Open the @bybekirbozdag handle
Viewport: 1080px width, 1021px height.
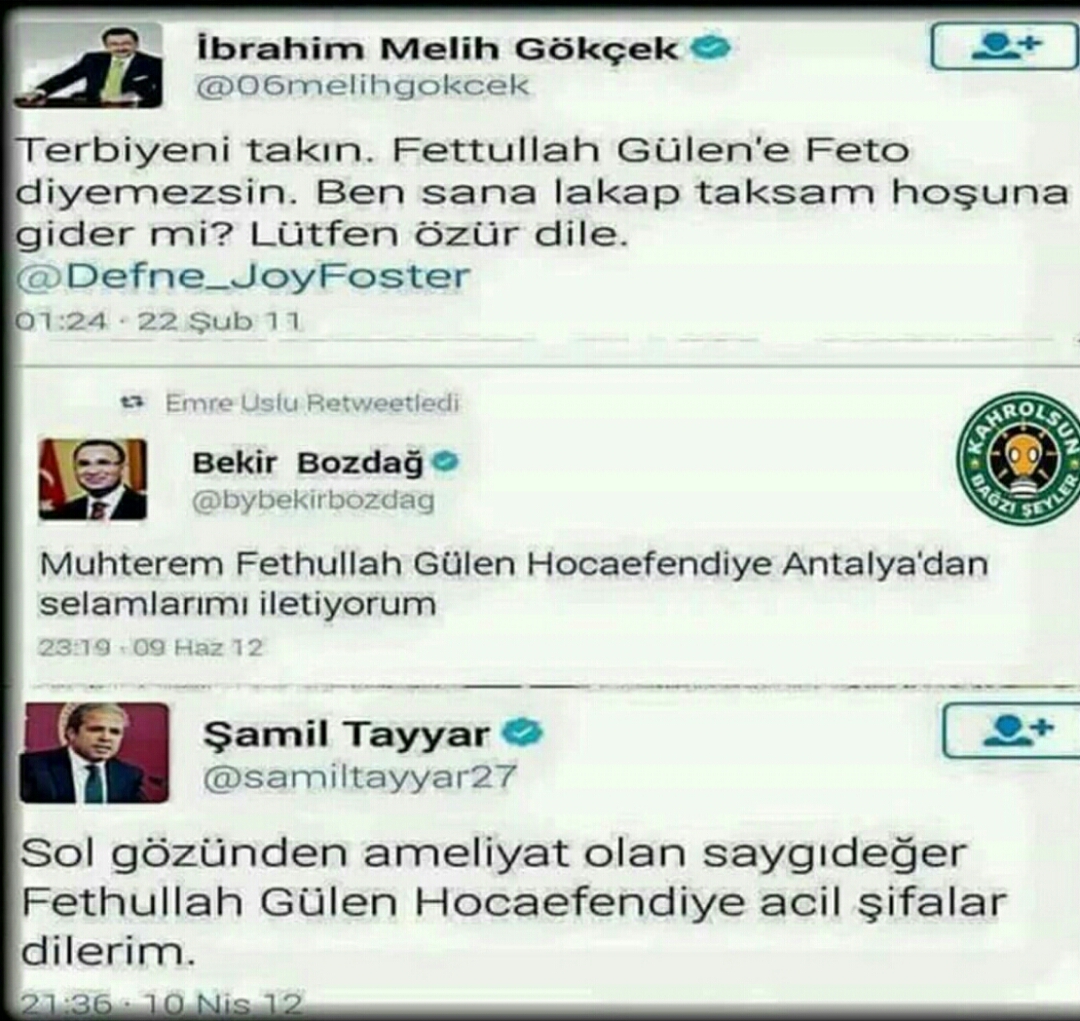[313, 500]
